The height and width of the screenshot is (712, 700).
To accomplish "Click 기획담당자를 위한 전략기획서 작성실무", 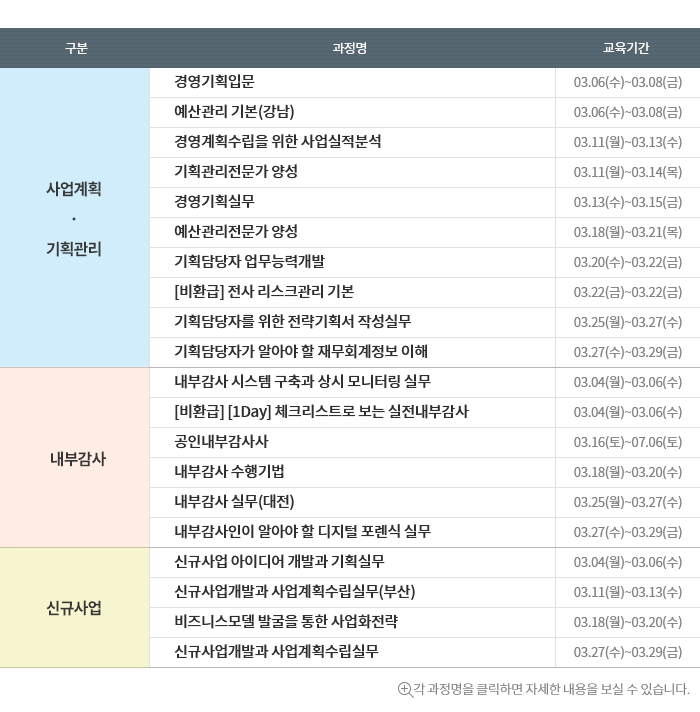I will 292,322.
